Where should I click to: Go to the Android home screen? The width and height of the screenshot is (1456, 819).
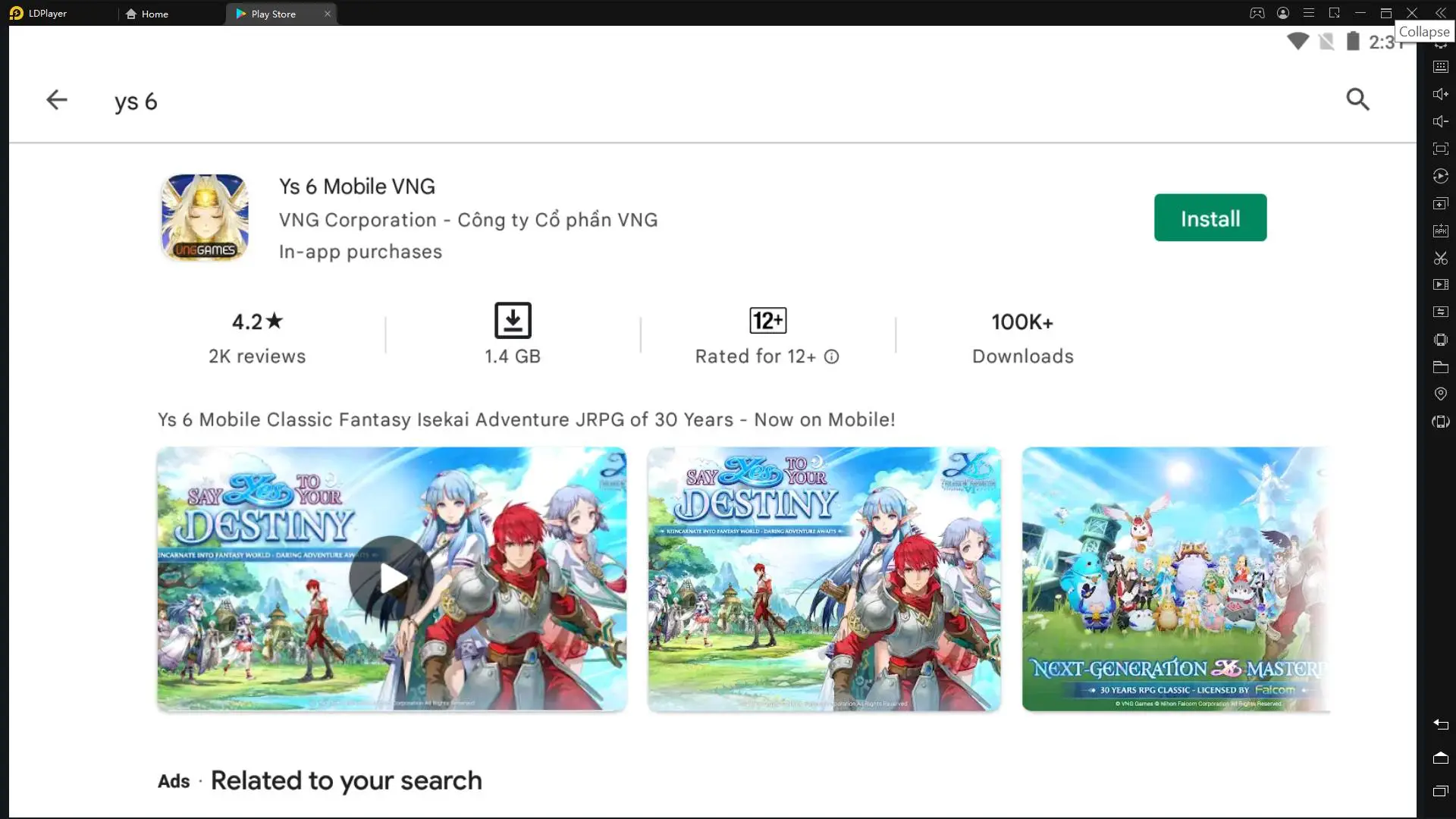(x=1441, y=758)
